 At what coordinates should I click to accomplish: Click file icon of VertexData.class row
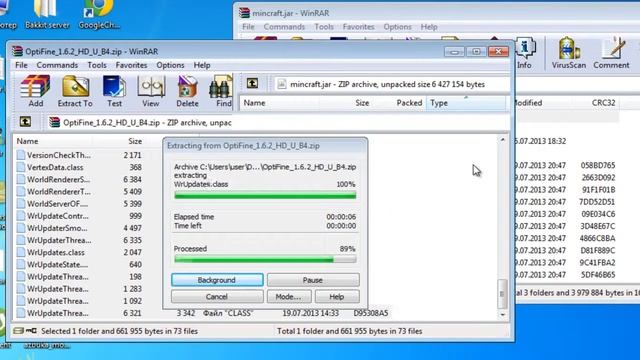click(x=21, y=167)
